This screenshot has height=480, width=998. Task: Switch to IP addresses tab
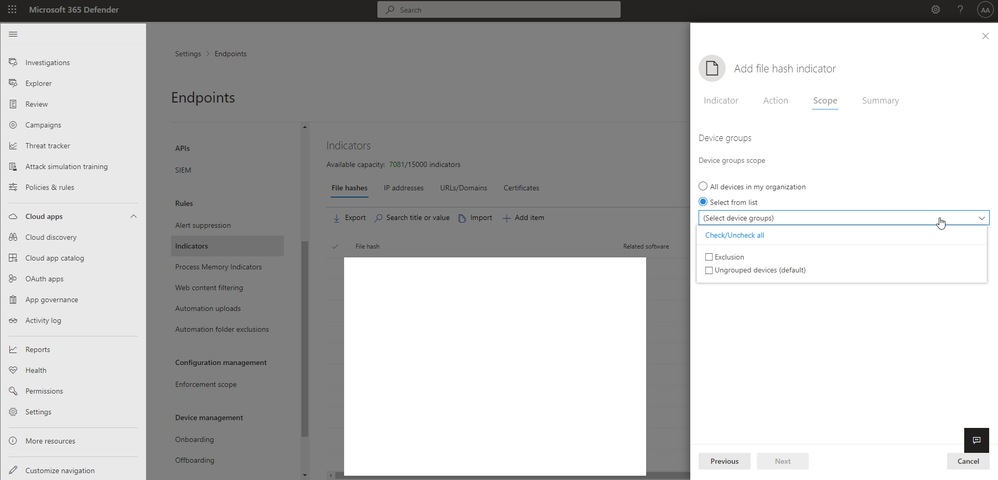[404, 188]
